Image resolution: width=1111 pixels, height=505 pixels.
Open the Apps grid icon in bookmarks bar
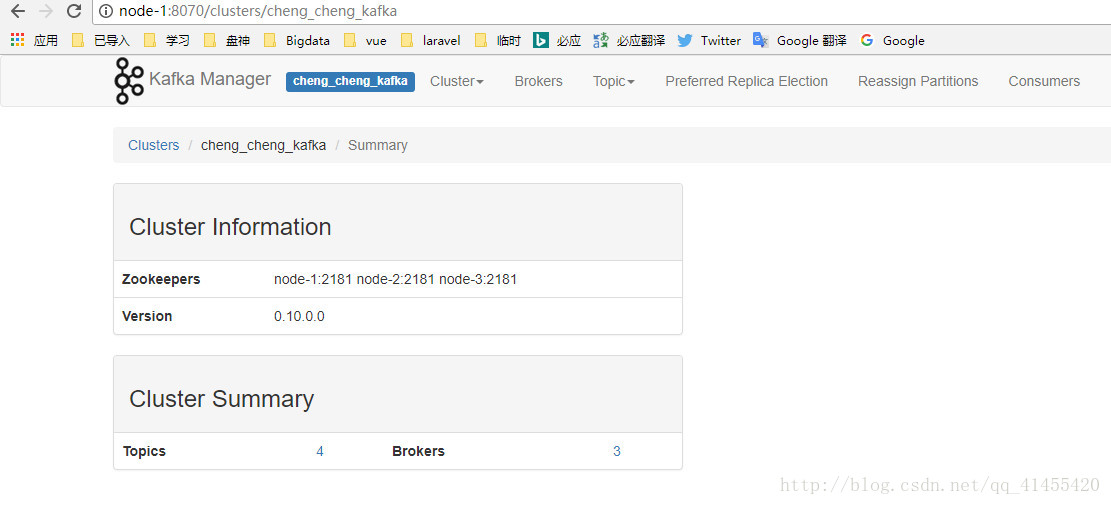(x=18, y=40)
